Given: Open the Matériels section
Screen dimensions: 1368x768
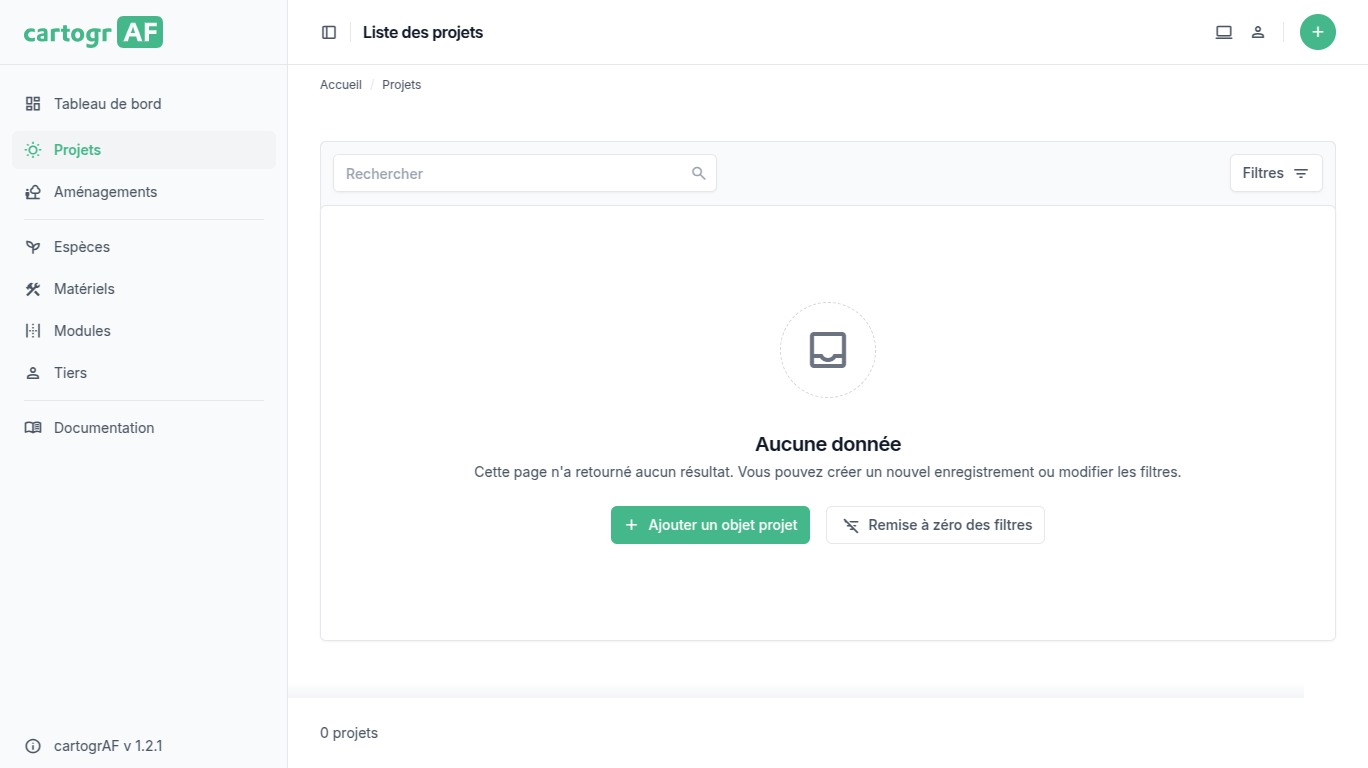Looking at the screenshot, I should point(84,289).
